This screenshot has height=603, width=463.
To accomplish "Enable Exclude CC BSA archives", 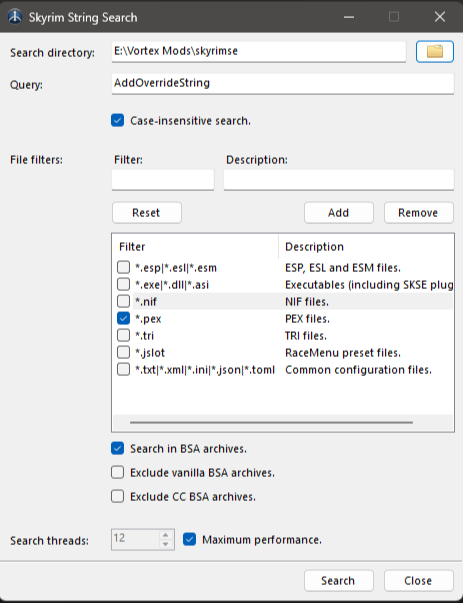I will pyautogui.click(x=118, y=496).
